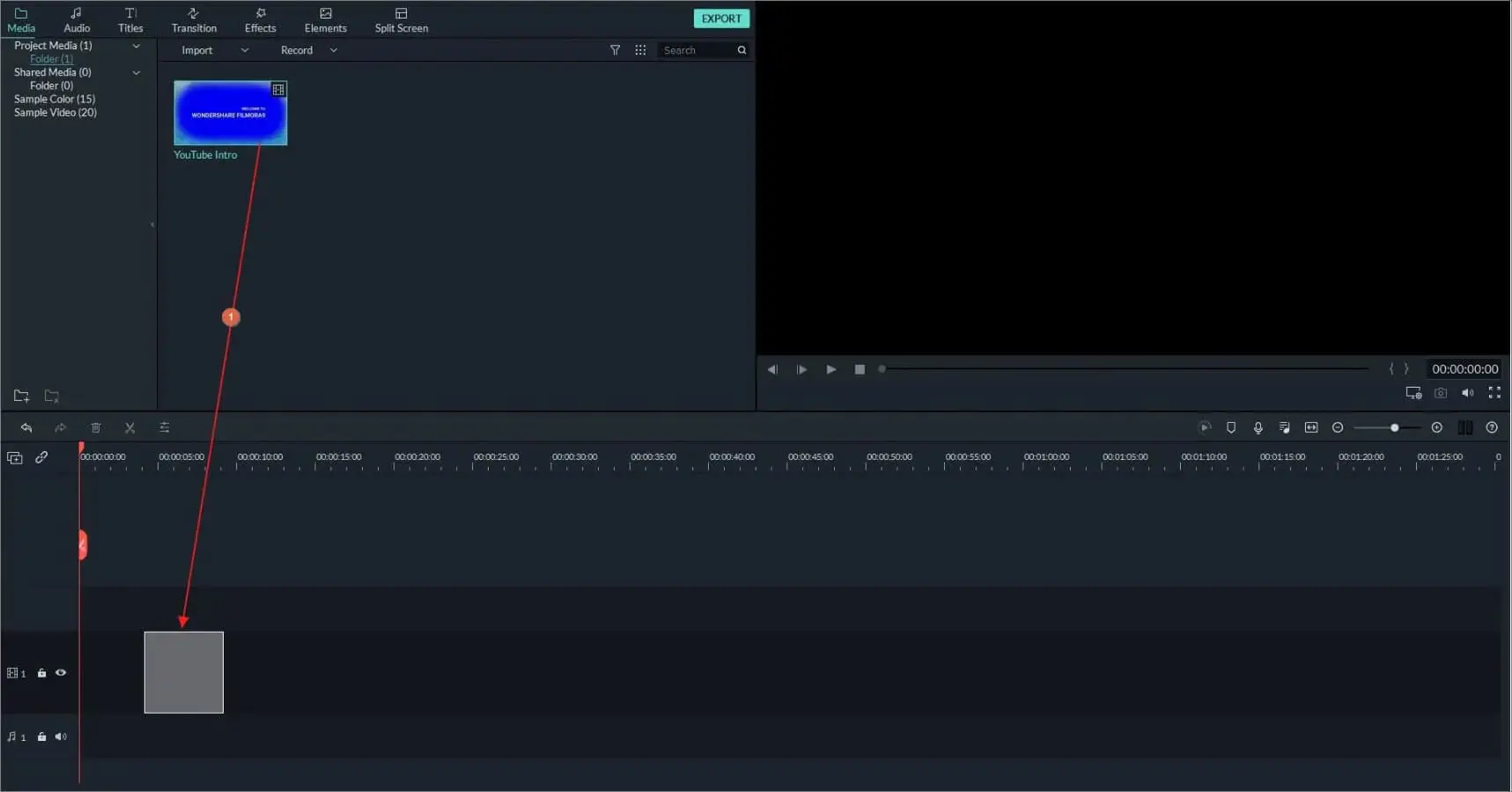Click the timeline help question icon

[1492, 427]
